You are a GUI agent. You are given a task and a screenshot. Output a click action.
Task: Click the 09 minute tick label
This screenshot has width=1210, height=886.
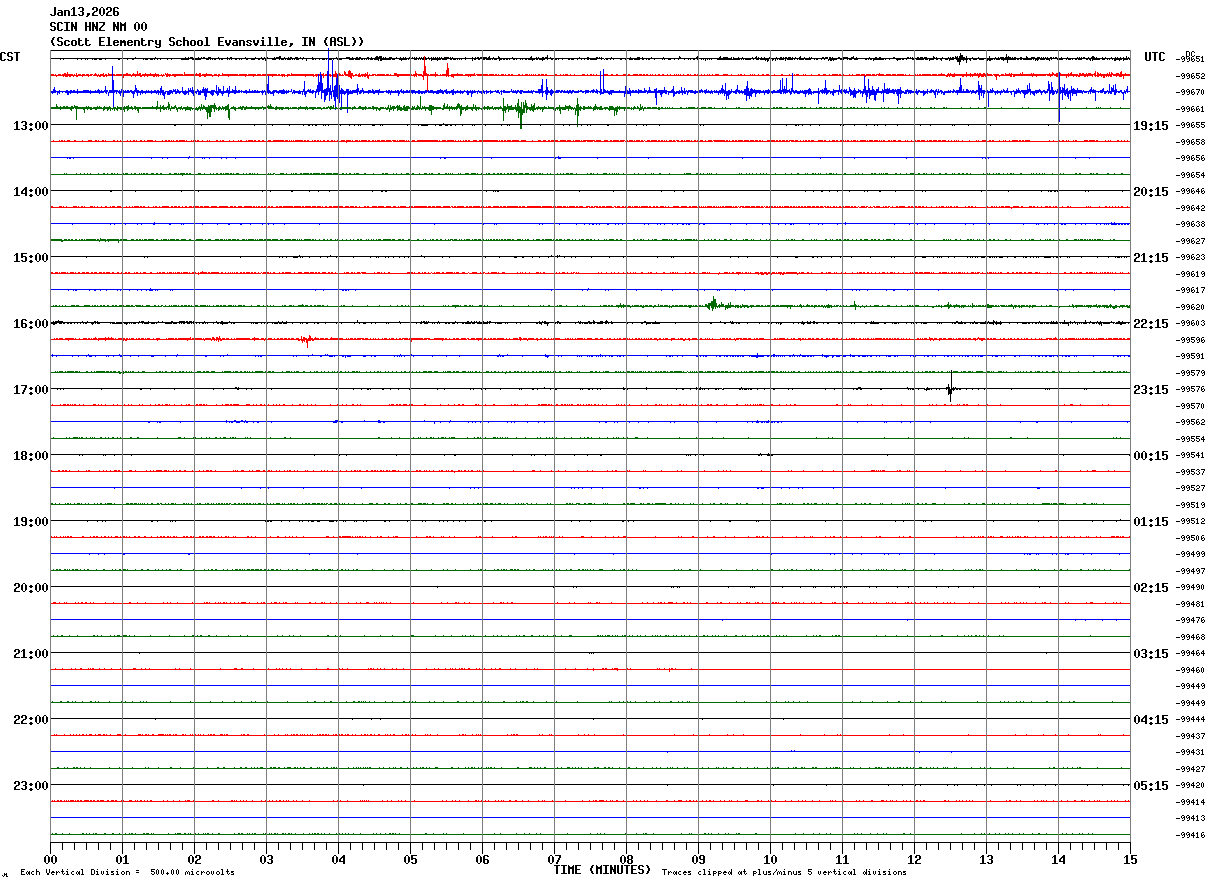(698, 859)
